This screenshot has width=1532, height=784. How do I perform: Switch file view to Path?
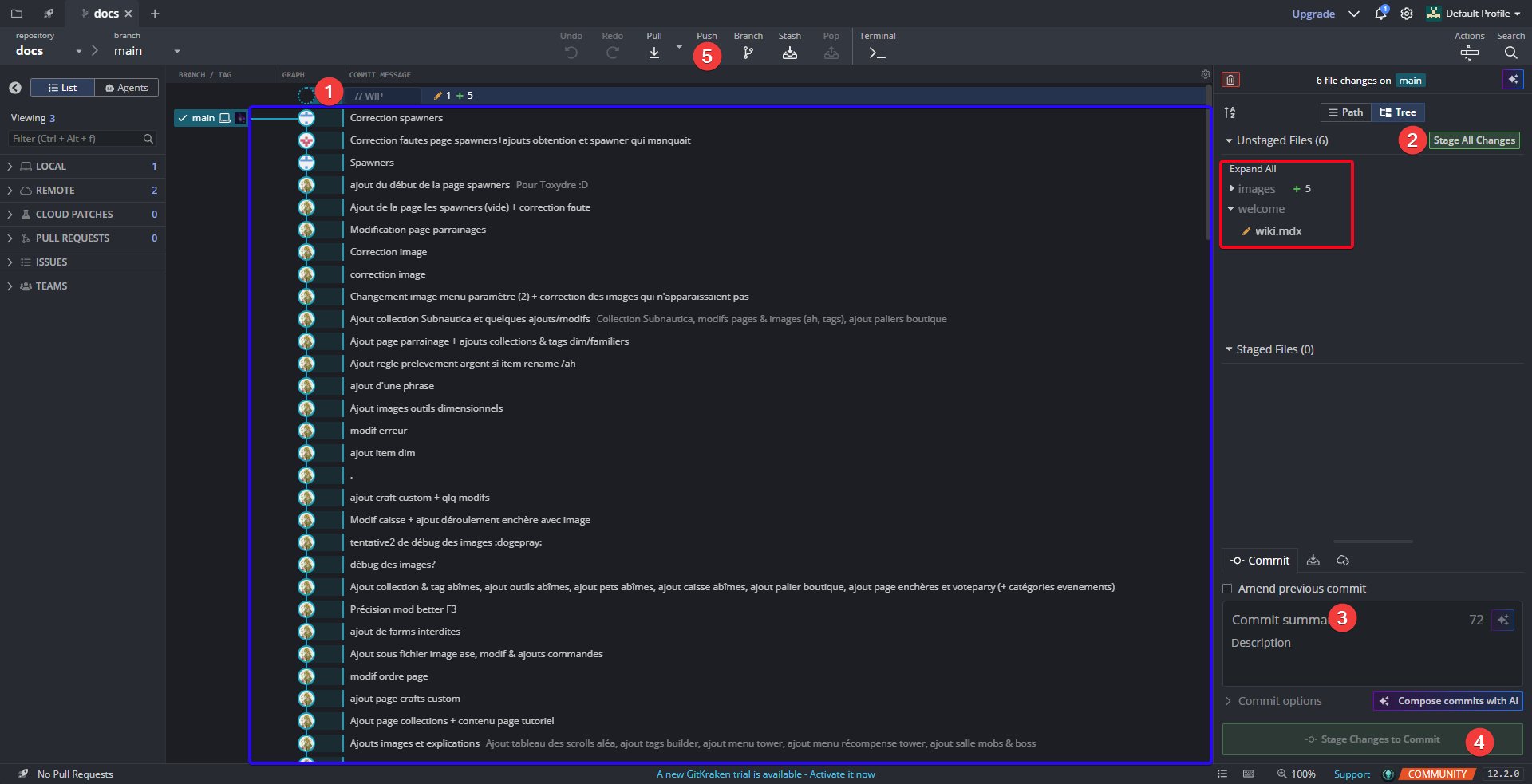pyautogui.click(x=1346, y=112)
